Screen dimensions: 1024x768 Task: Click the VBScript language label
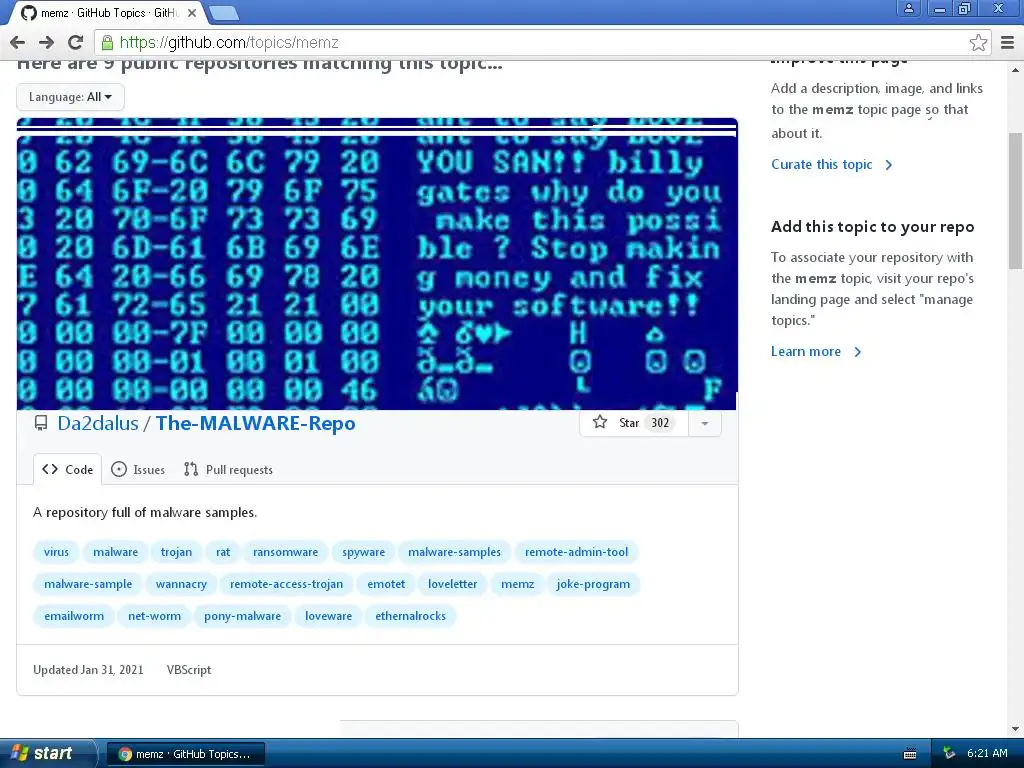click(x=189, y=669)
